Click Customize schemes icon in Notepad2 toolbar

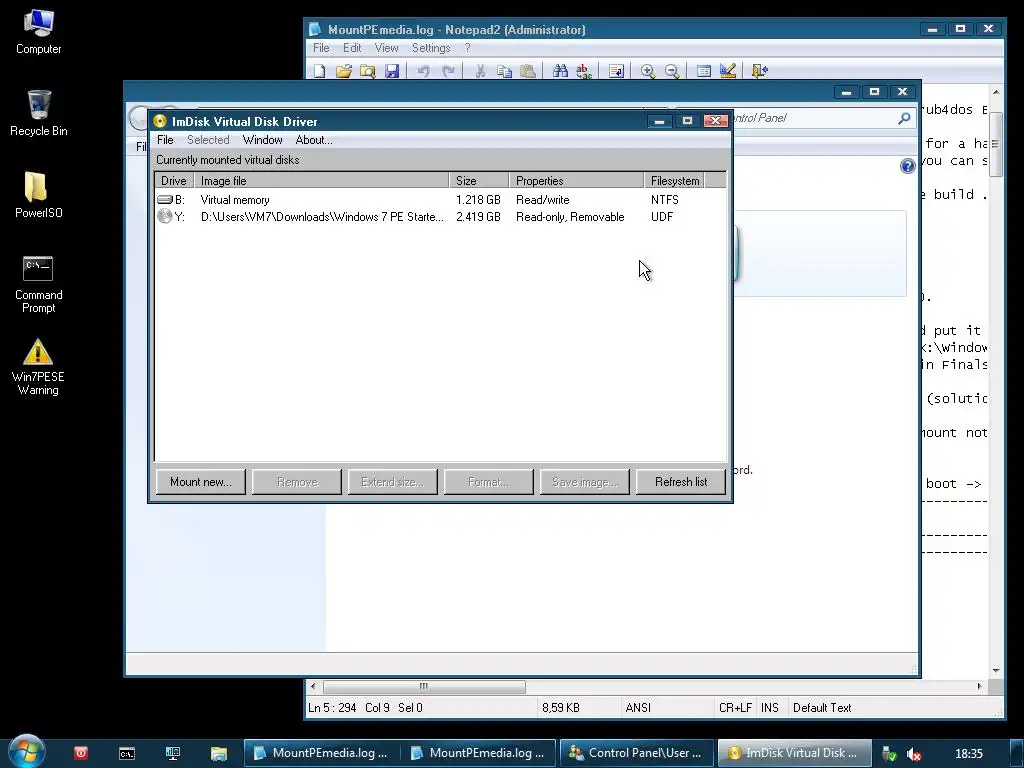point(728,71)
